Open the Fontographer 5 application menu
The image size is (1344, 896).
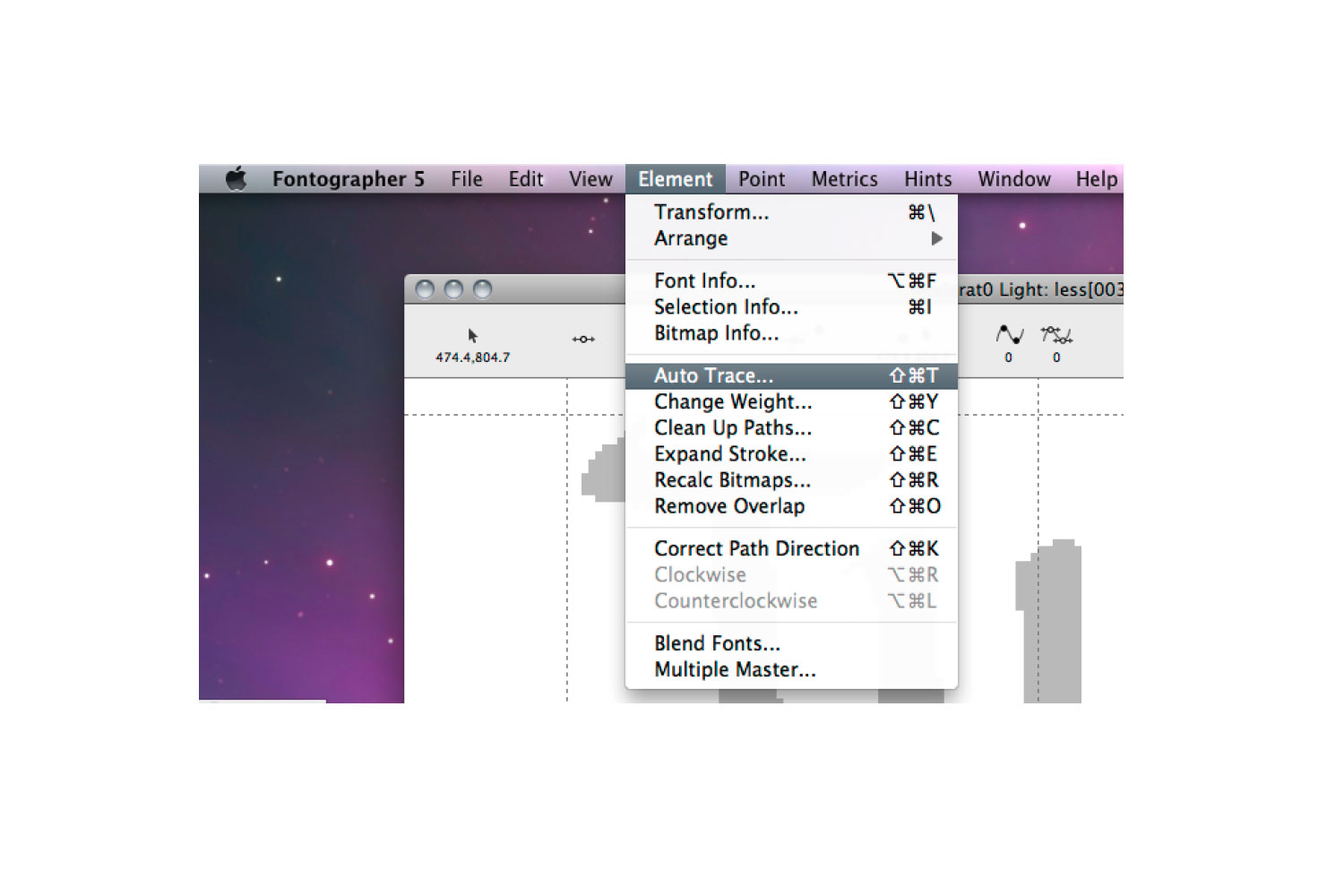point(349,179)
